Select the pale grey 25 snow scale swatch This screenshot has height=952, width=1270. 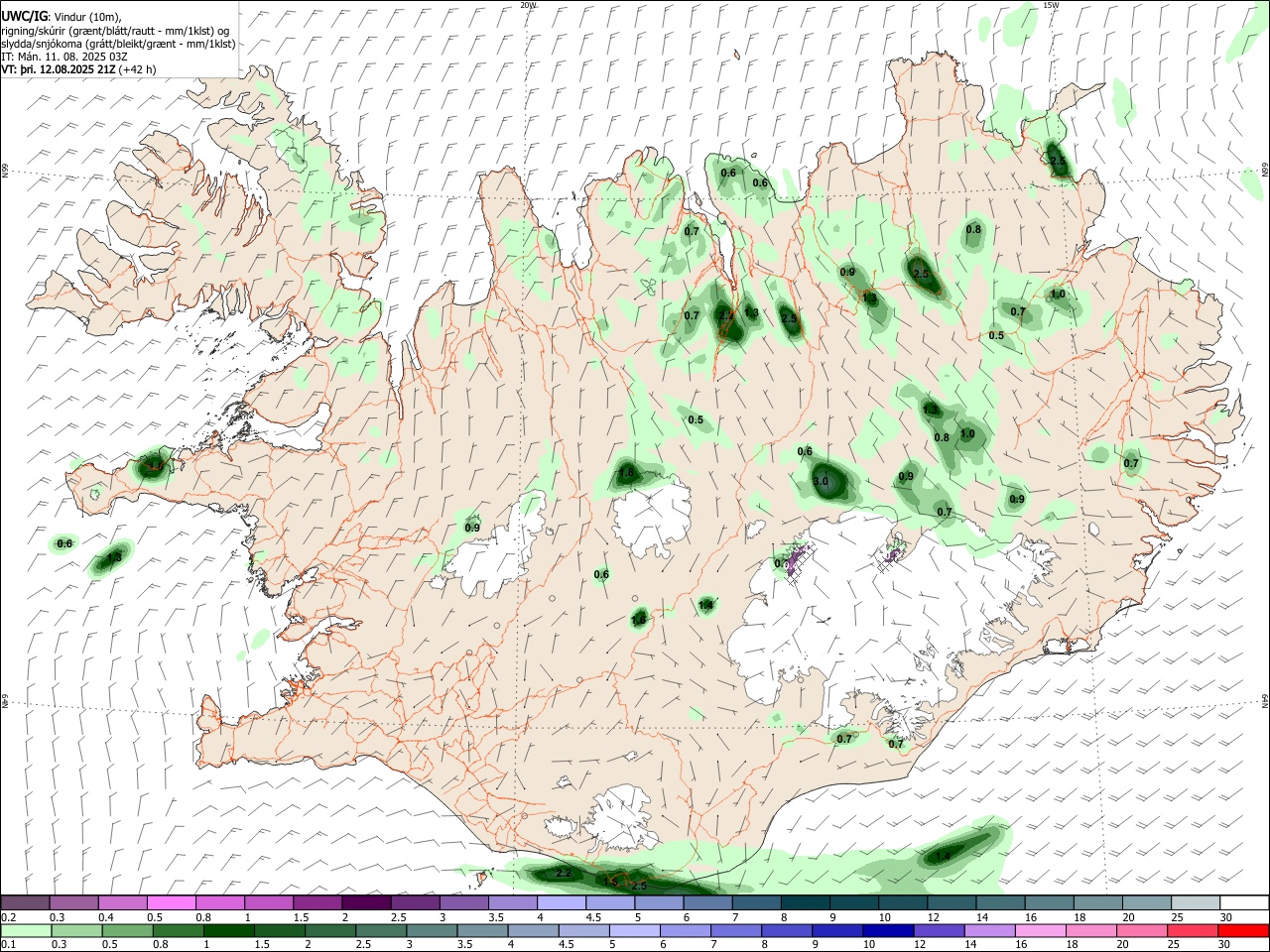(x=1195, y=902)
